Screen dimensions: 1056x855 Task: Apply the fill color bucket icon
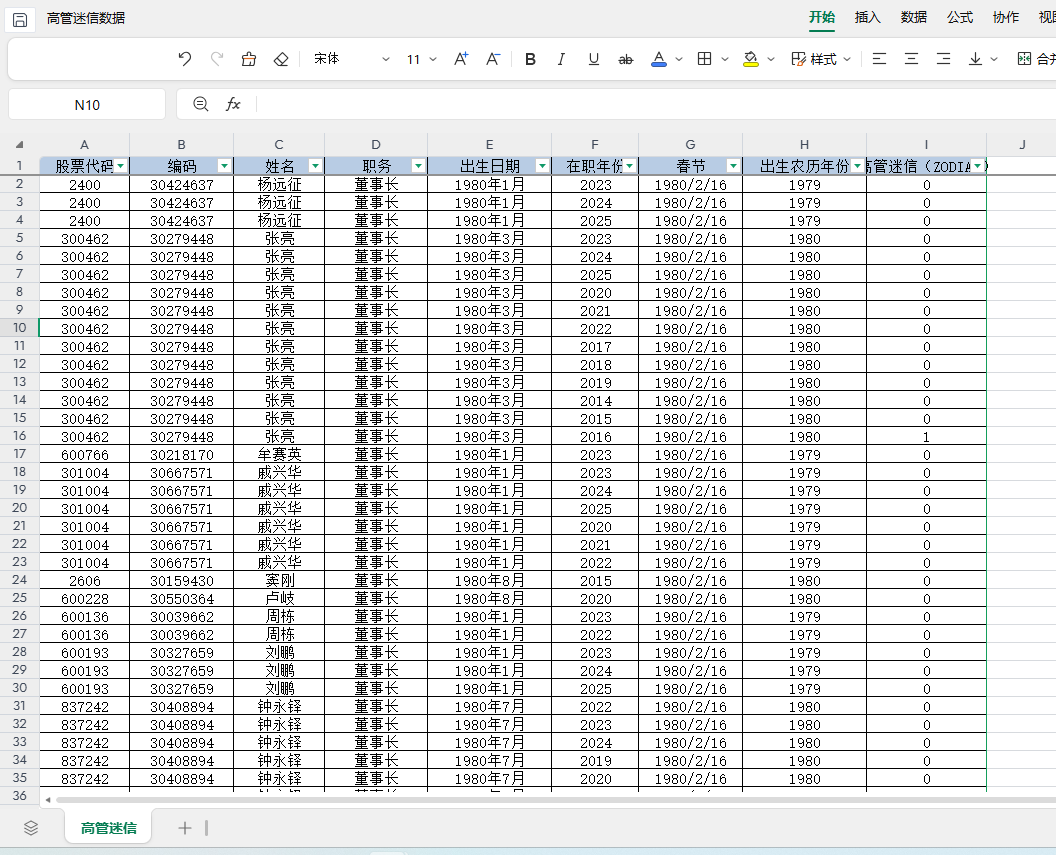coord(750,59)
